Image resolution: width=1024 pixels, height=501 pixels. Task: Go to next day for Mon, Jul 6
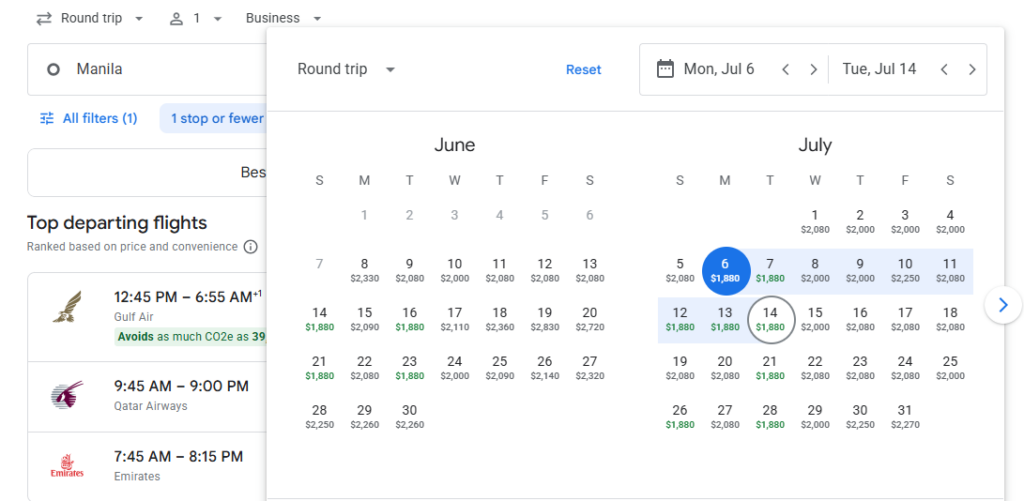[x=814, y=69]
